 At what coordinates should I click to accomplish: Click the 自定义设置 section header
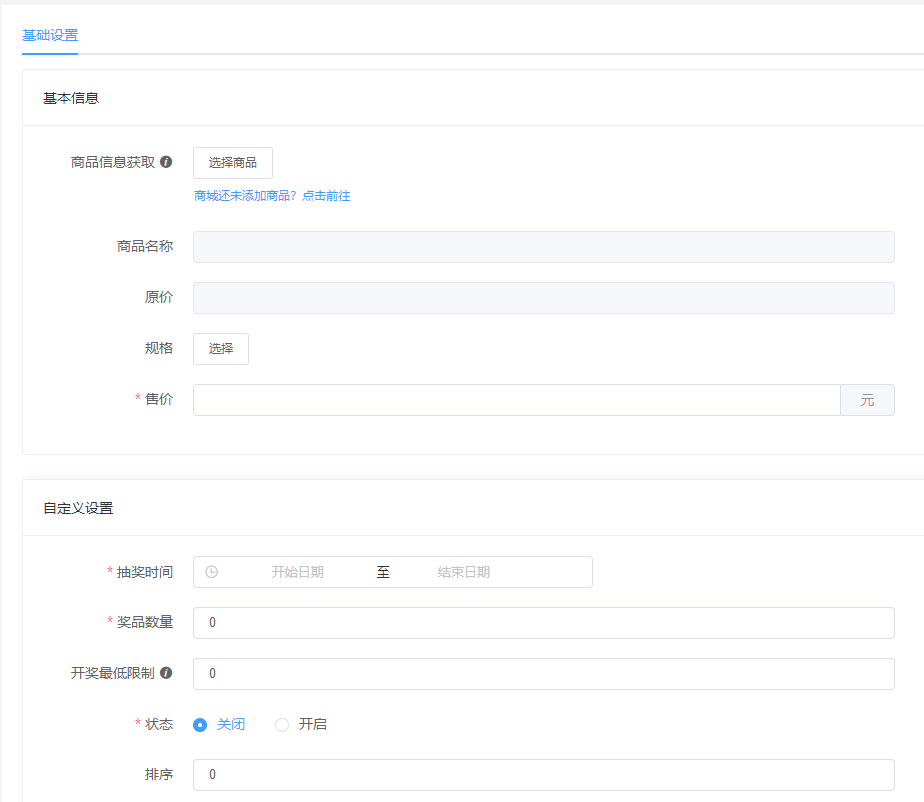[x=78, y=508]
